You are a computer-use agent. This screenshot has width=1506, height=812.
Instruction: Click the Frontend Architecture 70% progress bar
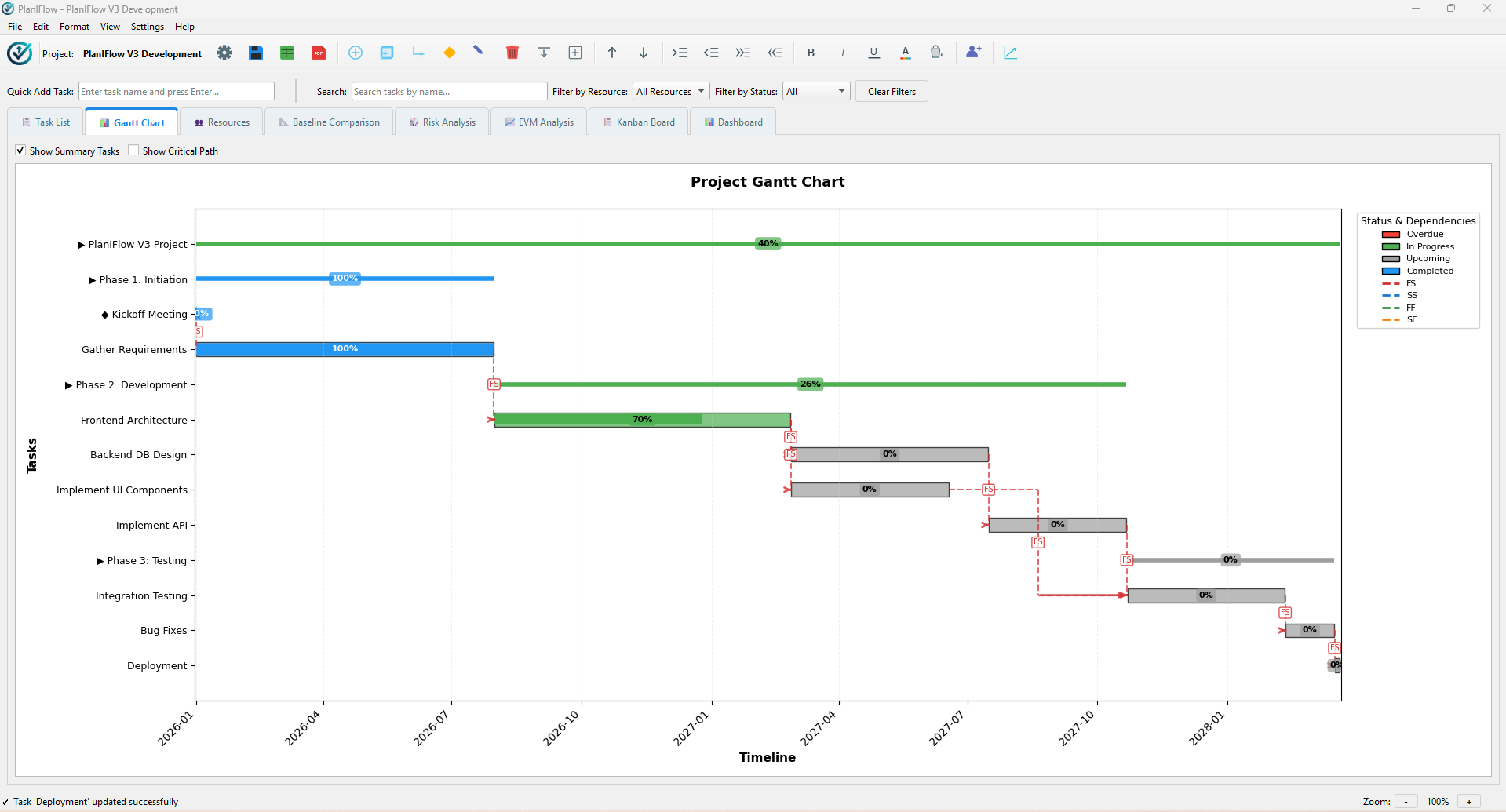pyautogui.click(x=643, y=420)
